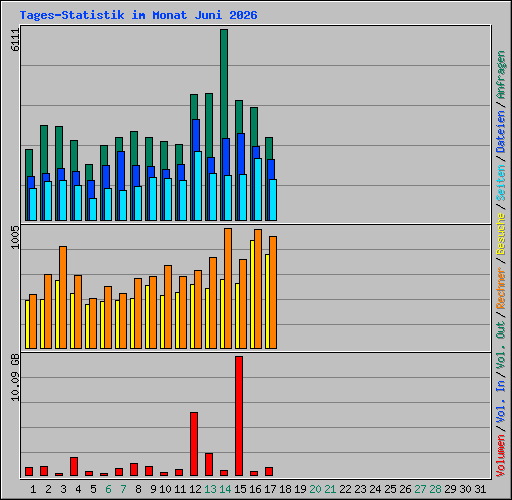Click day label '13' on the x-axis
The height and width of the screenshot is (500, 512).
(x=210, y=489)
